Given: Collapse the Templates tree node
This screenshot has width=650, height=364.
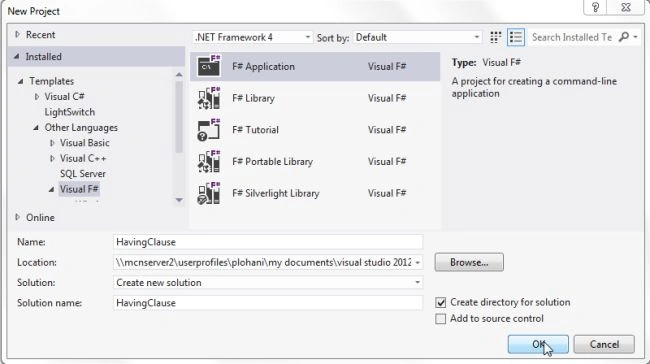Looking at the screenshot, I should [x=21, y=81].
